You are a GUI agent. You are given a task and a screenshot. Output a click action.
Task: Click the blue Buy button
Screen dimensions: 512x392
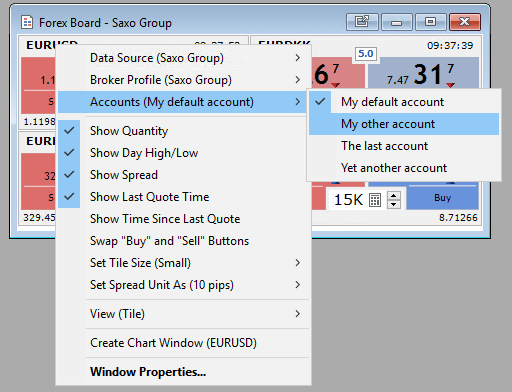pos(442,198)
